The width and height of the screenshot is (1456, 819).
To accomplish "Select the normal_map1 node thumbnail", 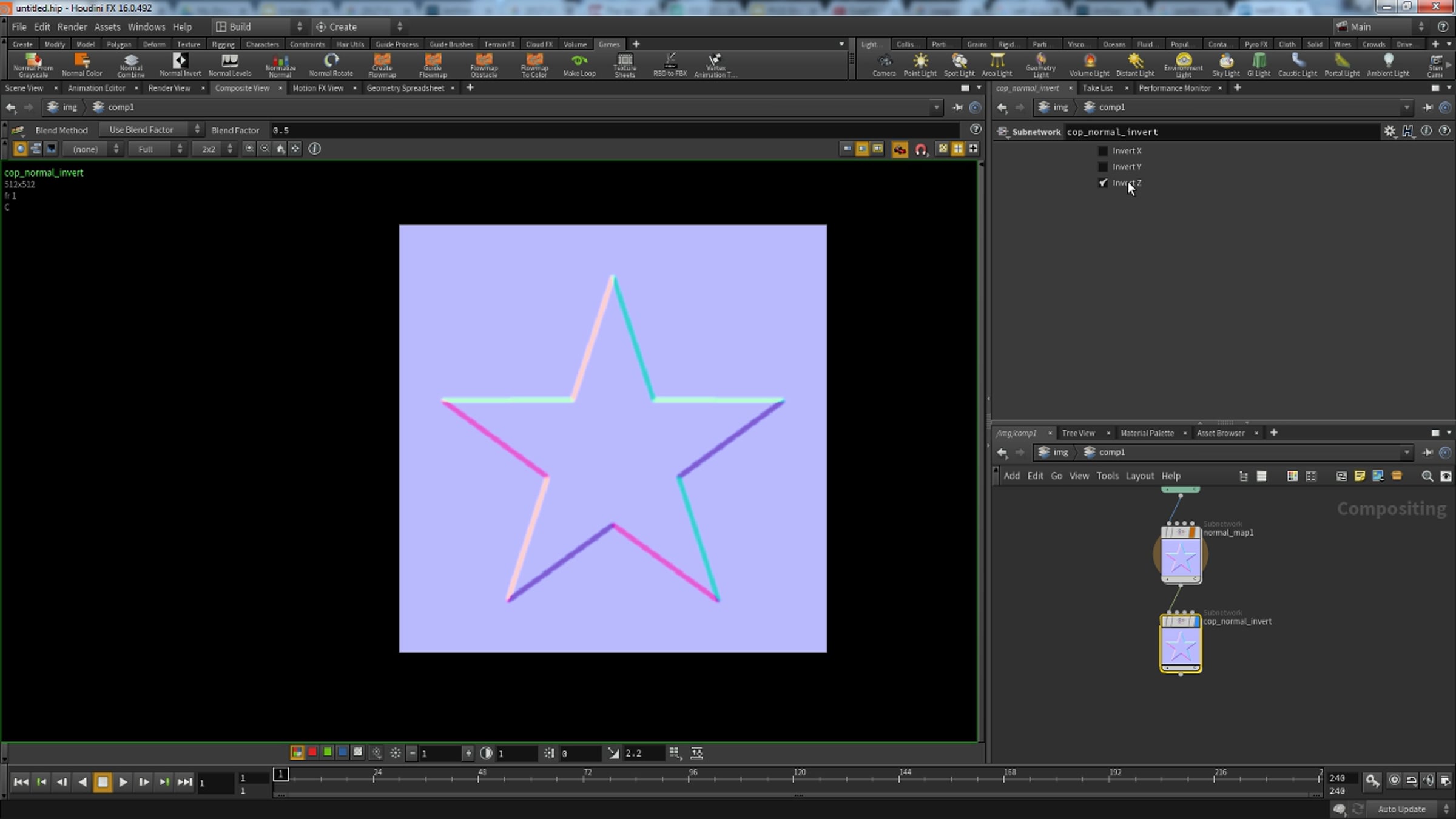I will pos(1181,556).
